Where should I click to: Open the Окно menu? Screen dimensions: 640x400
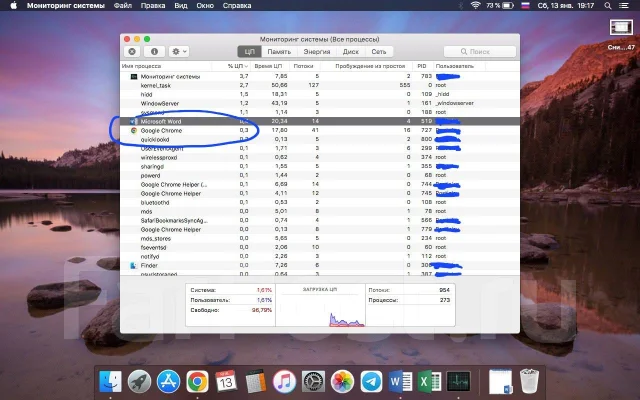click(x=205, y=6)
